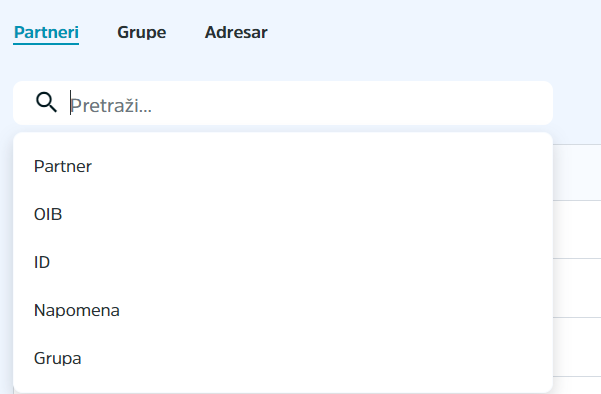The width and height of the screenshot is (601, 394).
Task: Choose the OIB filter option
Action: click(283, 214)
